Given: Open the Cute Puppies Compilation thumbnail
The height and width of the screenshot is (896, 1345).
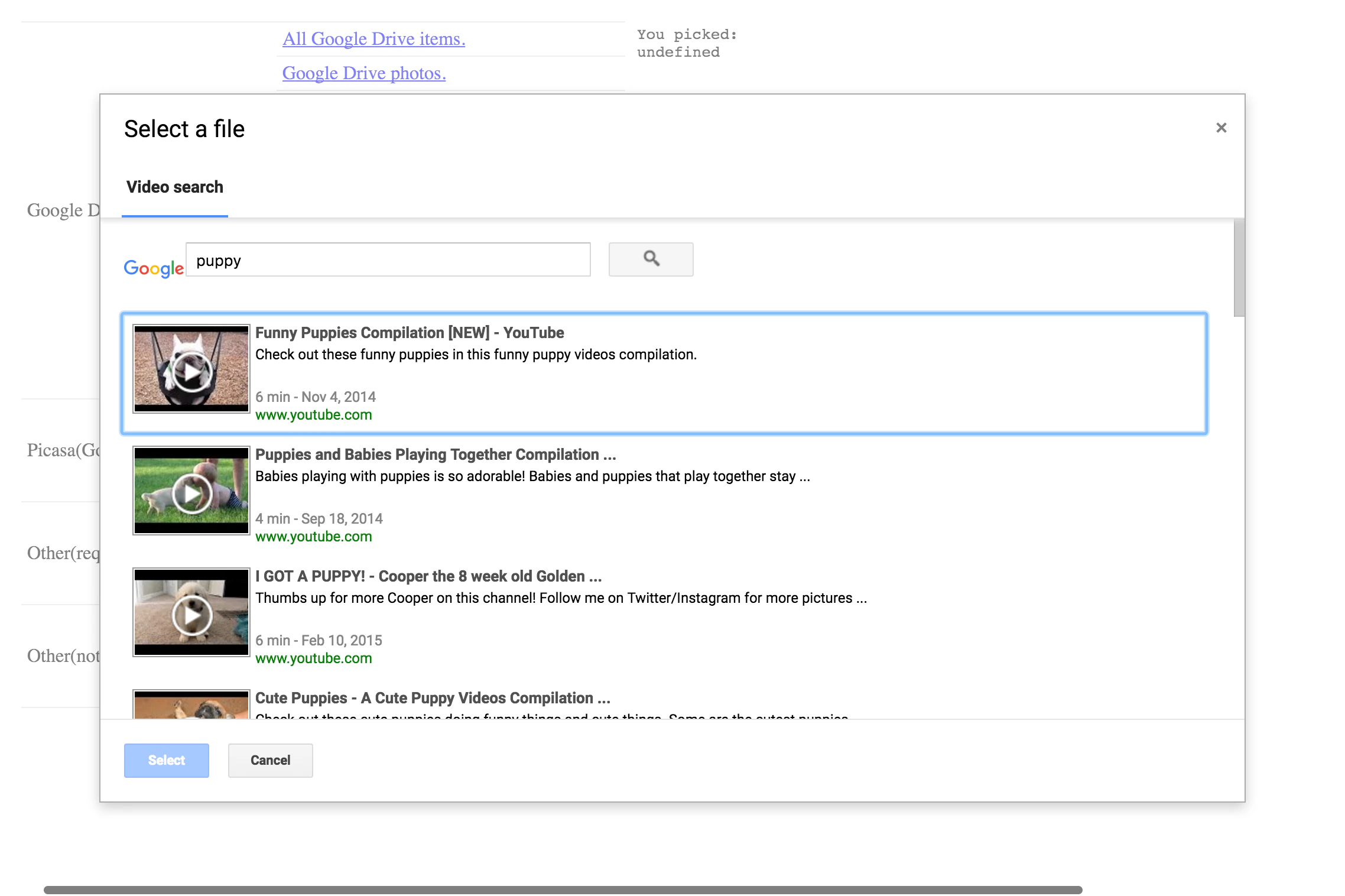Looking at the screenshot, I should tap(191, 704).
